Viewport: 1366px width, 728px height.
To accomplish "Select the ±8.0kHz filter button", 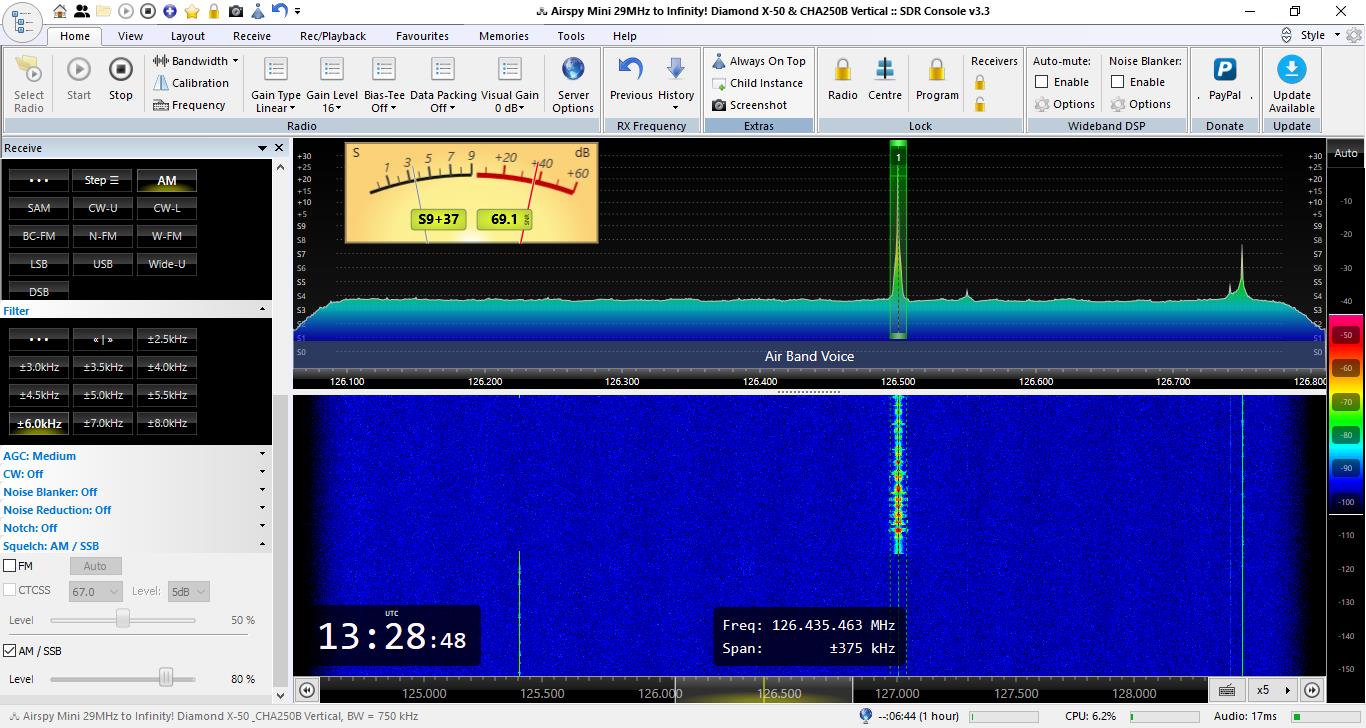I will pos(167,423).
